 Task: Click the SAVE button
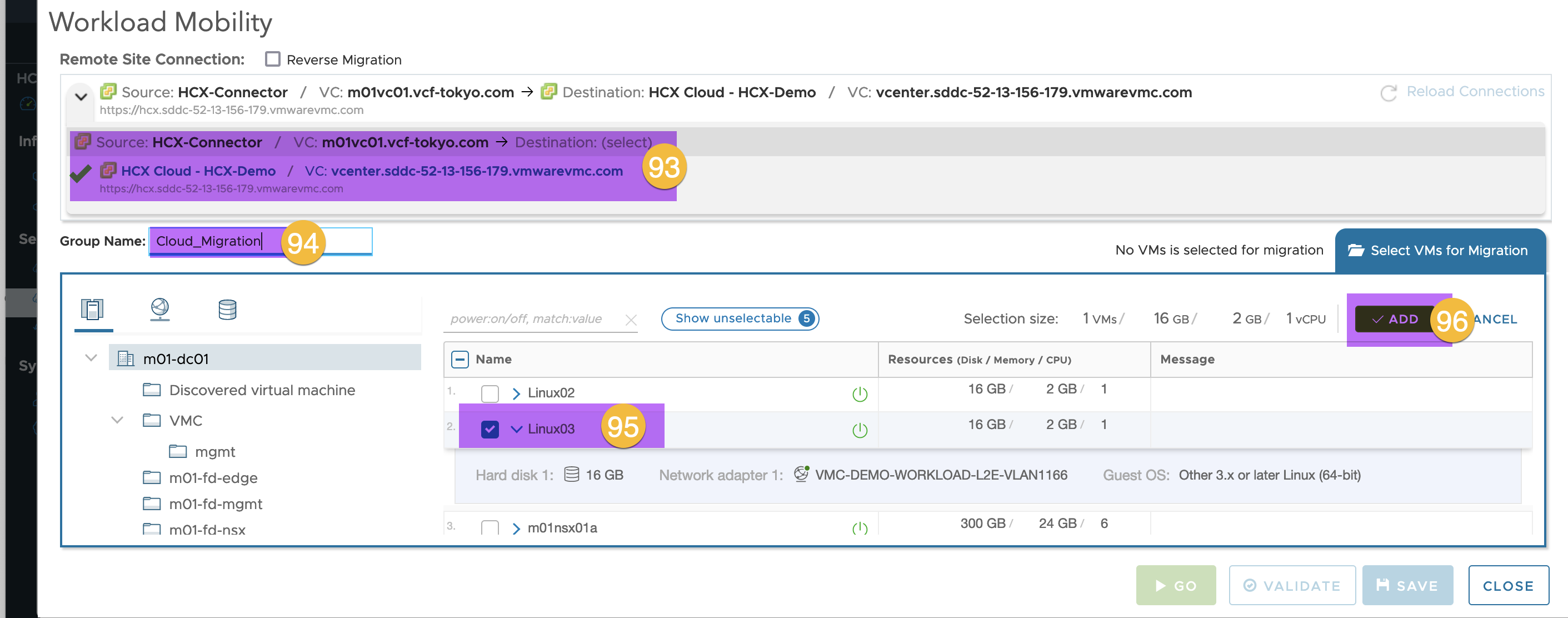click(1407, 585)
